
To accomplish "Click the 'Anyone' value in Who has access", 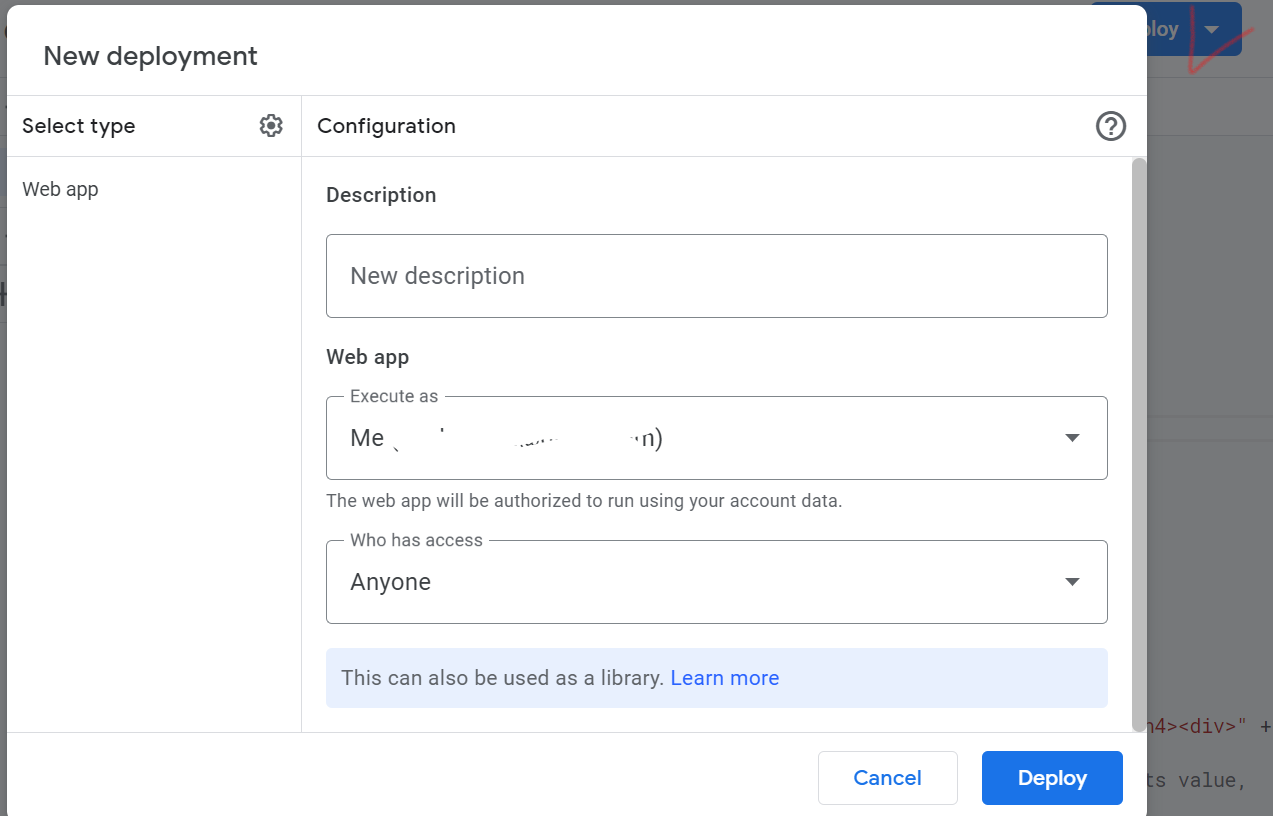I will 391,582.
